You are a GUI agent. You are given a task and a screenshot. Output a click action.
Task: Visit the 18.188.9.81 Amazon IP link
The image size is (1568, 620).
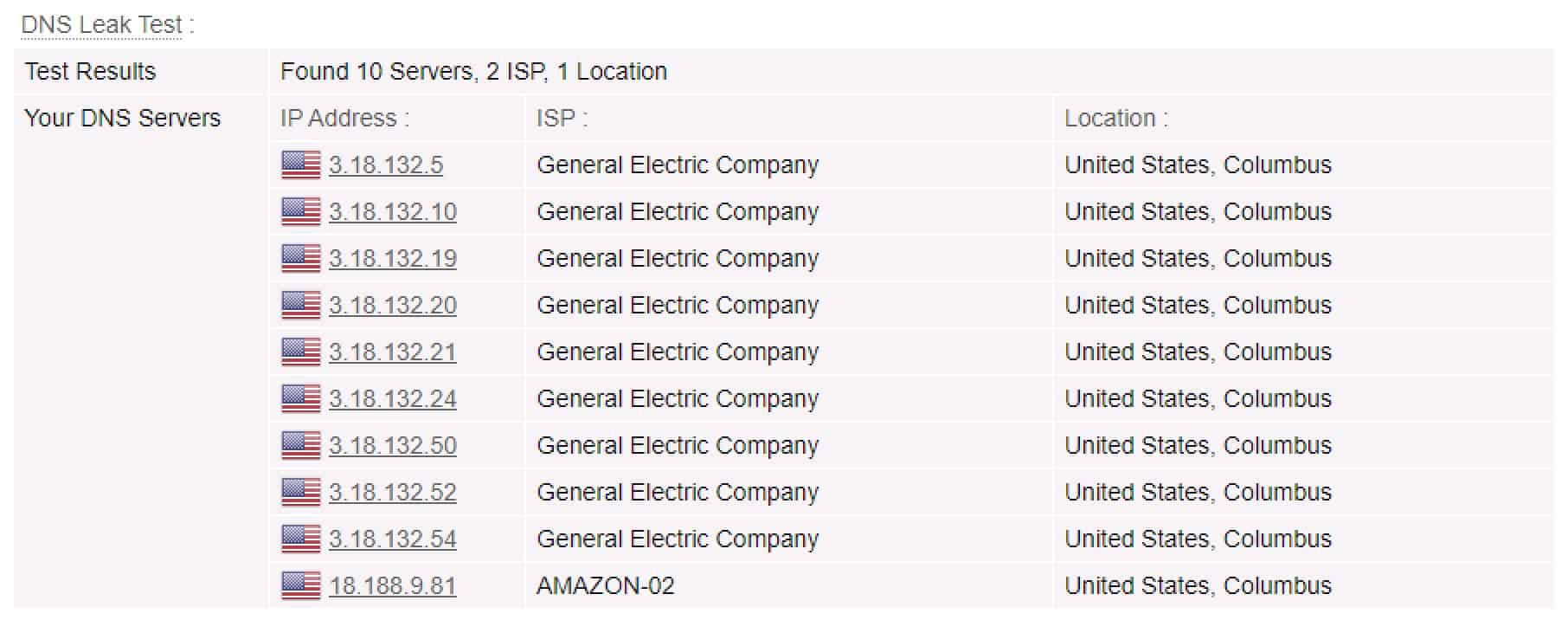pos(393,585)
